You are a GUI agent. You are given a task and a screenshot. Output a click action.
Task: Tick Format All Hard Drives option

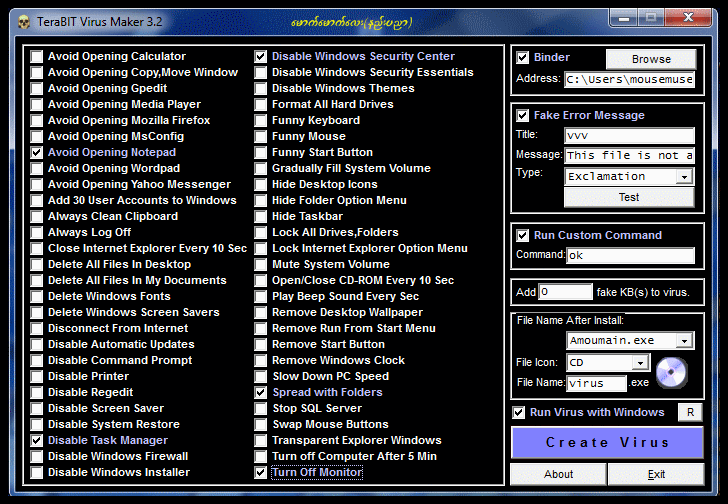coord(260,104)
